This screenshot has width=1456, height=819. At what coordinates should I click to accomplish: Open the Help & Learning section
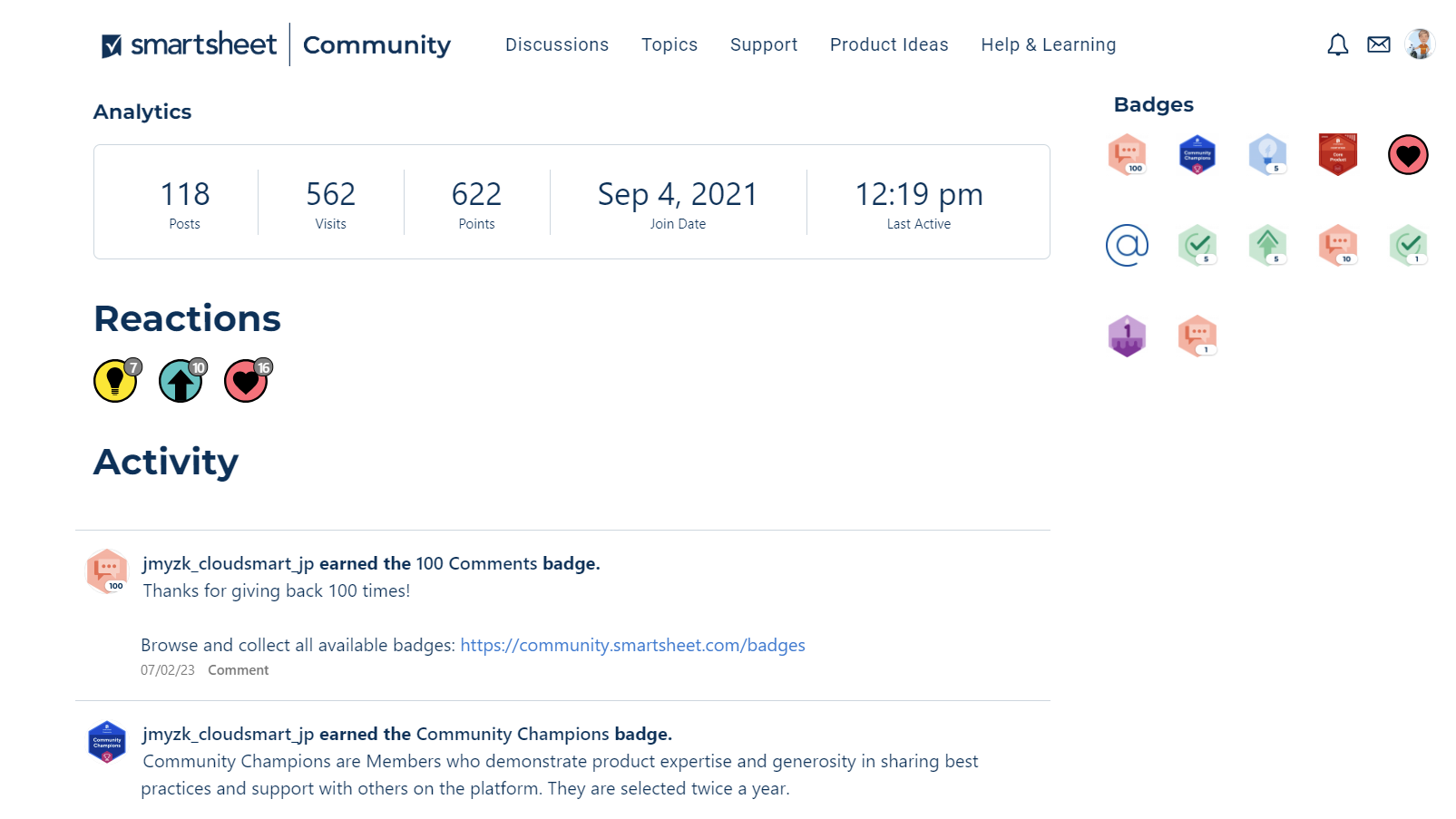coord(1048,44)
